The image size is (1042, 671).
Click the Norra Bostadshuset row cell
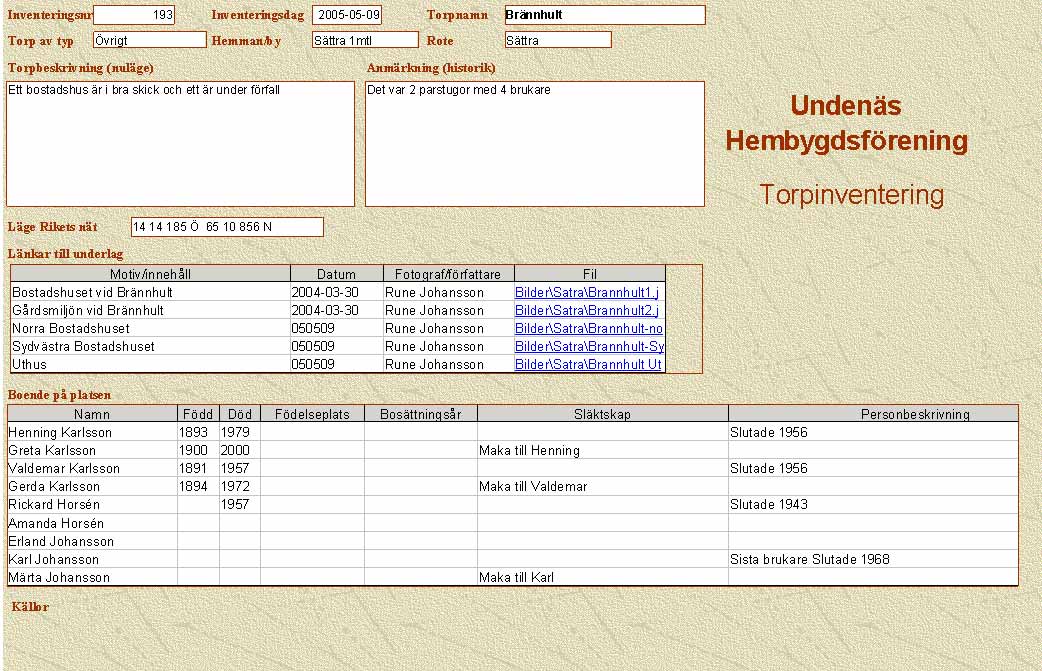tap(150, 329)
